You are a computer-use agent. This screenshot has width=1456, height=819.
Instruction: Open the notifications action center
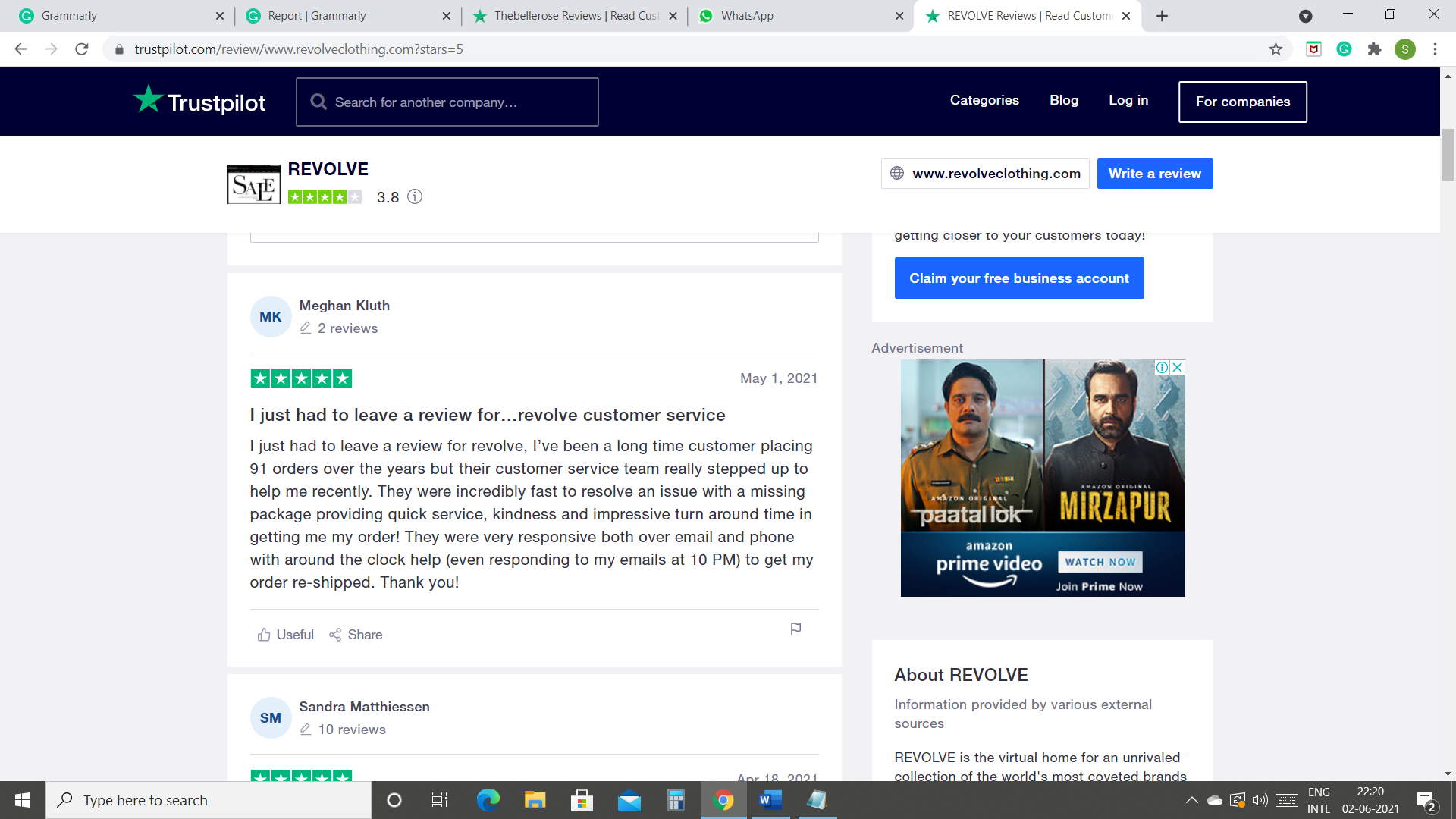point(1426,801)
